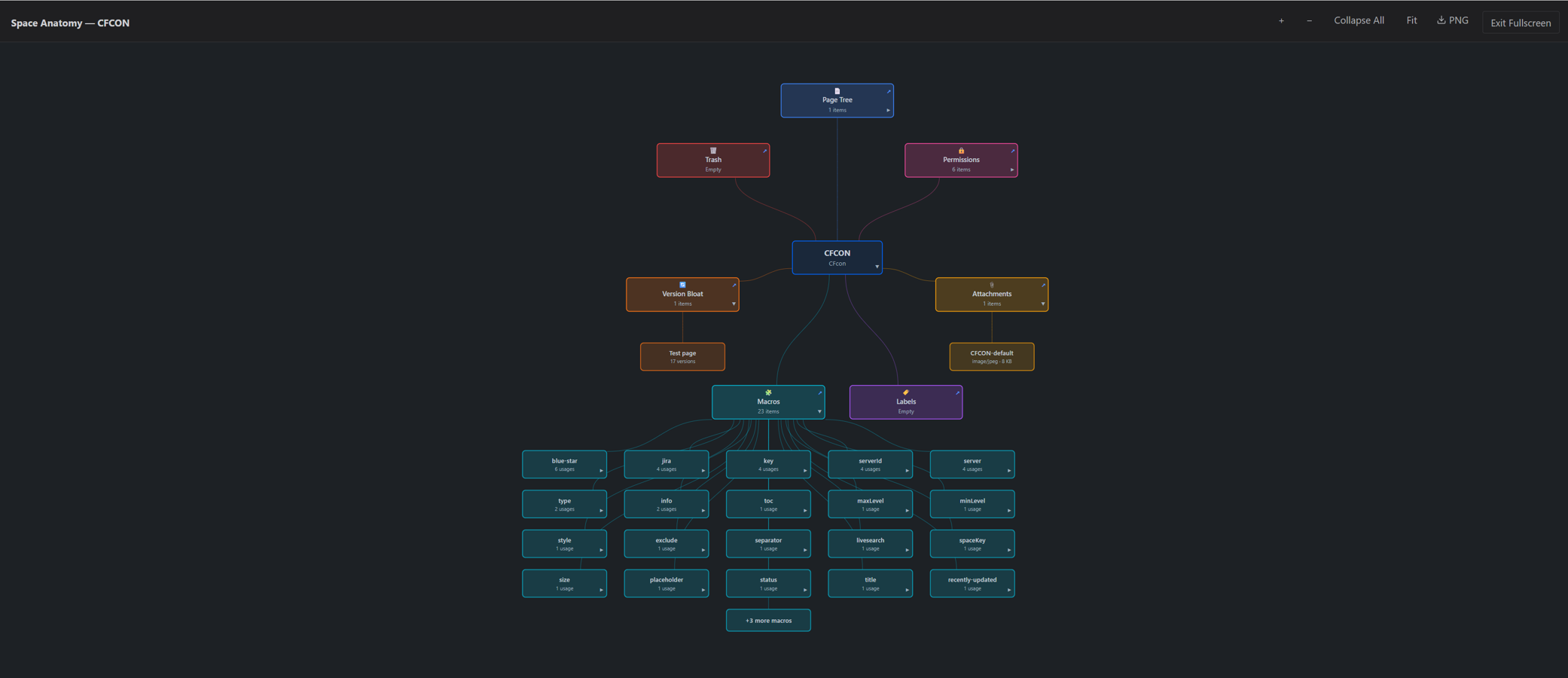Viewport: 1568px width, 678px height.
Task: Expand the placeholder macro arrow
Action: point(703,590)
